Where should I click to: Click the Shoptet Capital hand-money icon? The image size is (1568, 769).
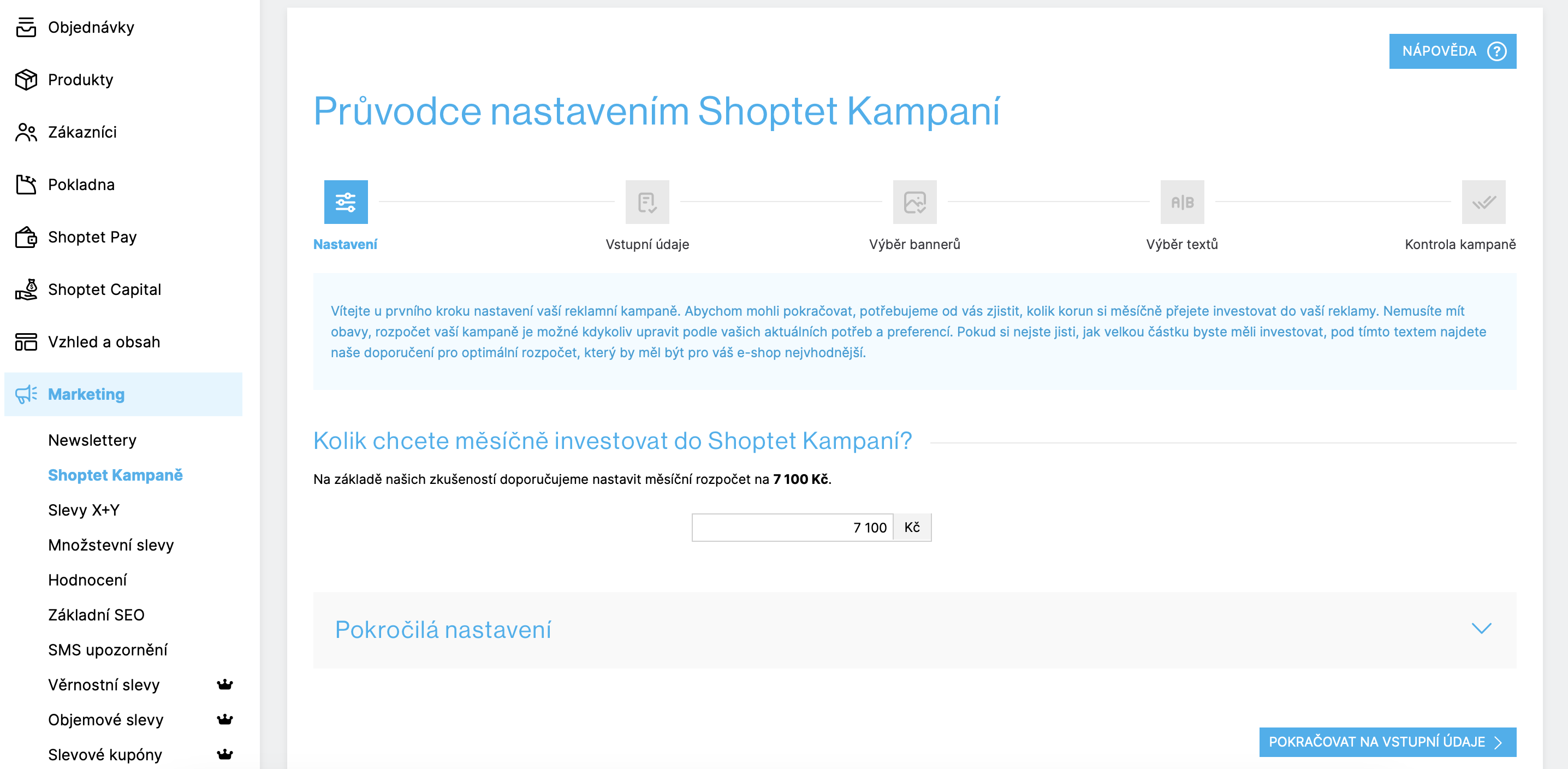point(26,289)
